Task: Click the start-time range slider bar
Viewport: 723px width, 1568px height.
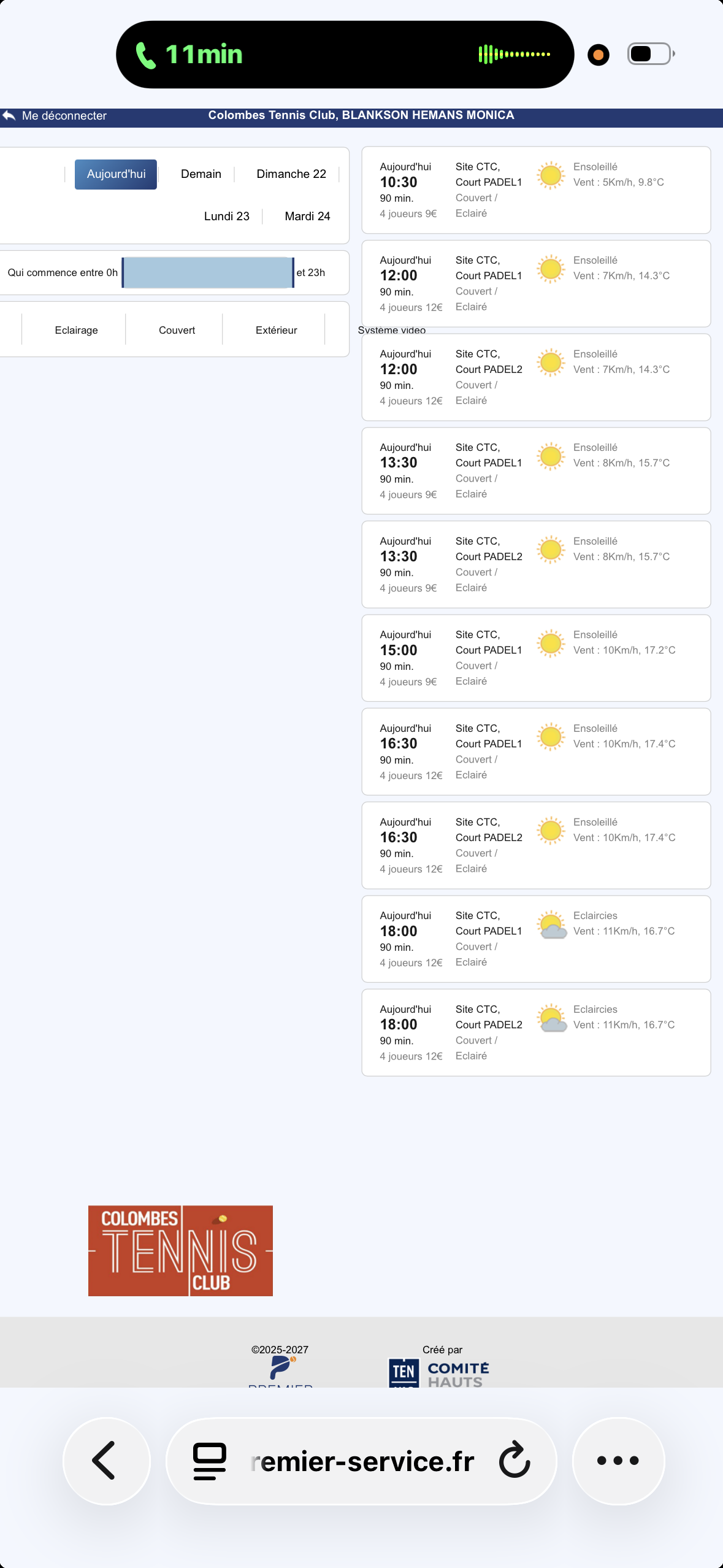Action: click(207, 272)
